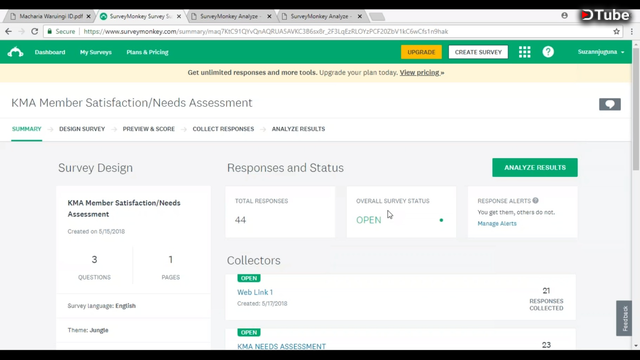Open the Chrome three-dot menu
Screen dimensions: 640x360
tap(631, 31)
